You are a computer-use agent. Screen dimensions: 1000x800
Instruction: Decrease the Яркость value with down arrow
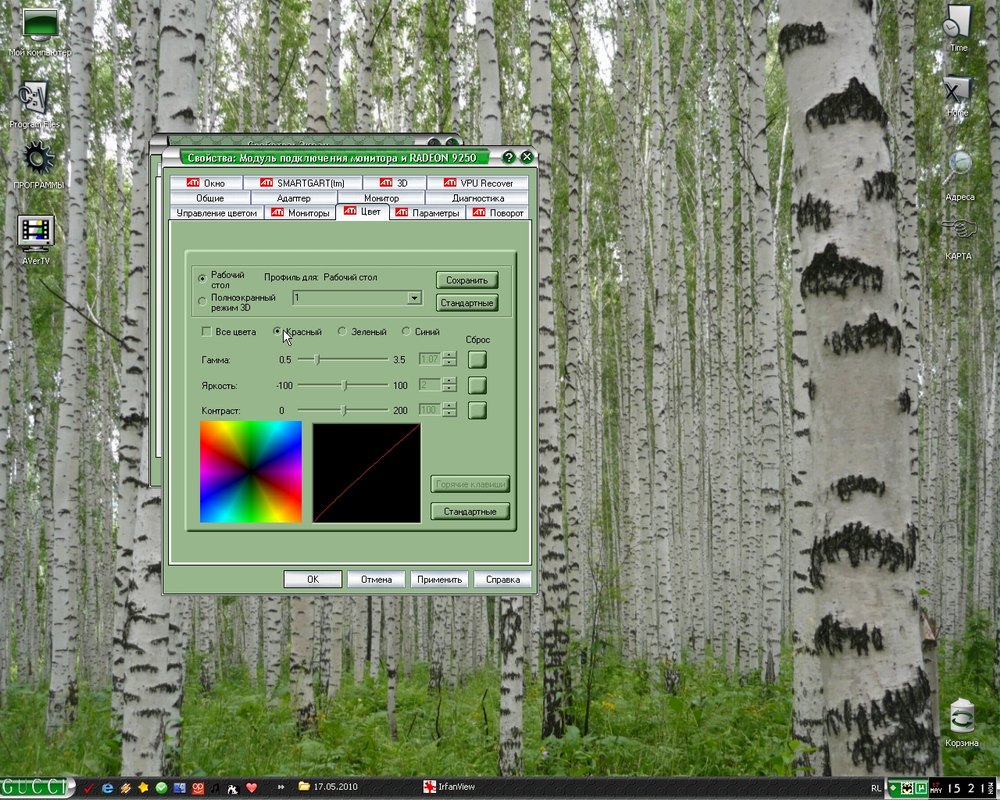(x=450, y=389)
